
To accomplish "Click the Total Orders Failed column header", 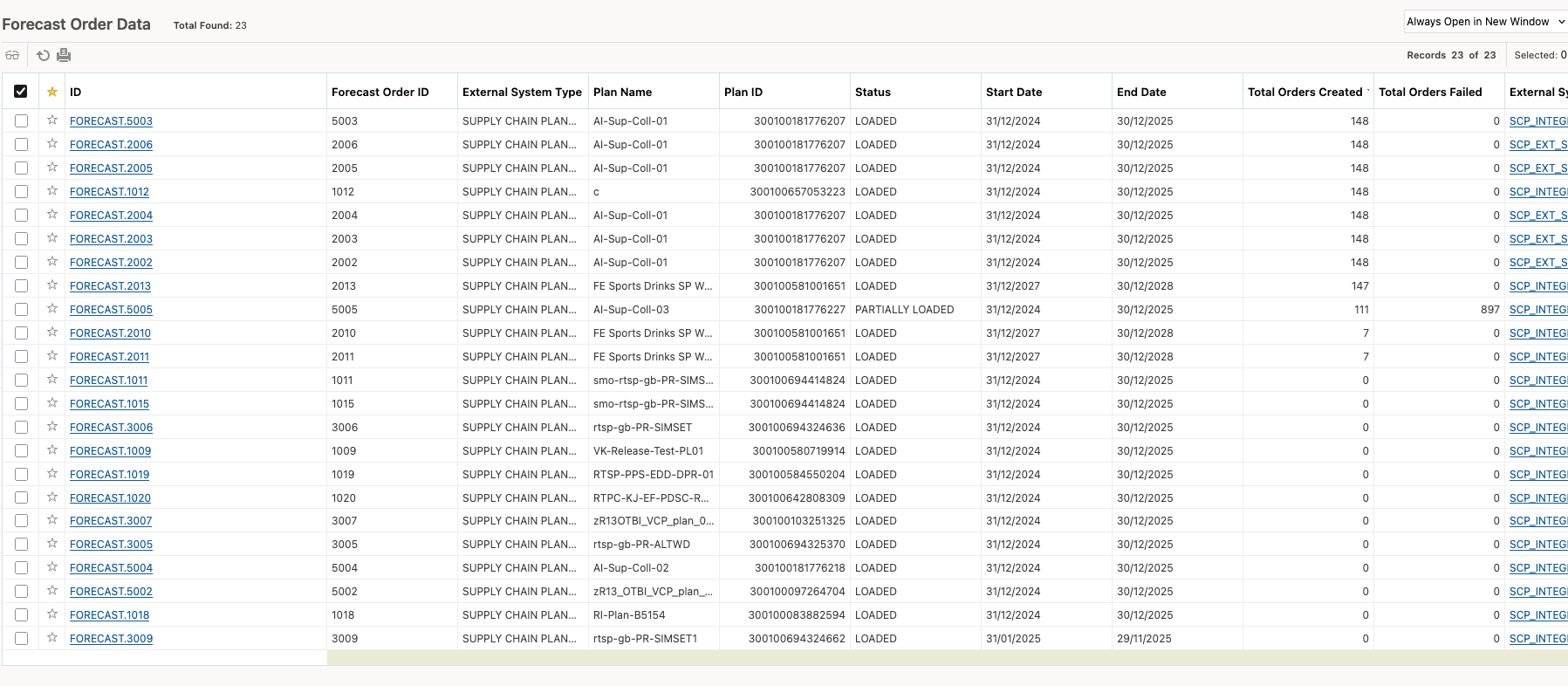I will [x=1430, y=92].
